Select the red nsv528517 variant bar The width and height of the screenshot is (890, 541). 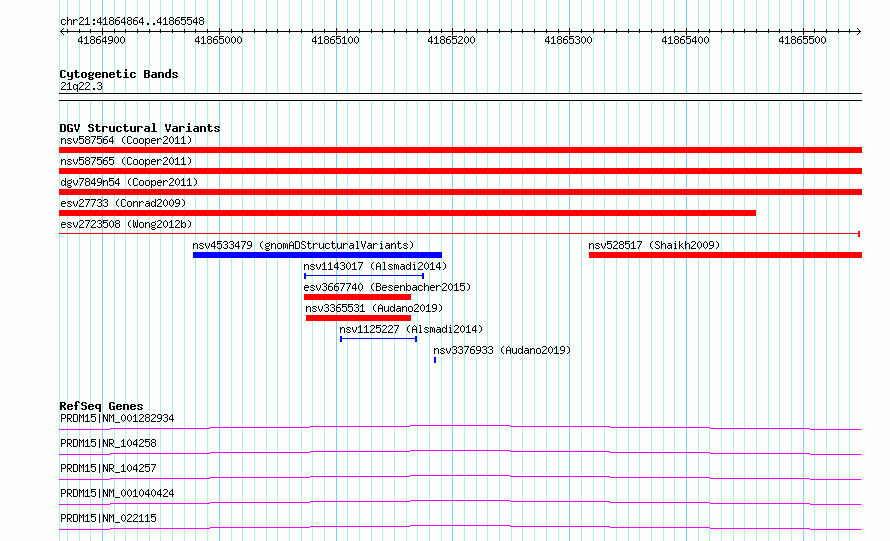click(725, 255)
